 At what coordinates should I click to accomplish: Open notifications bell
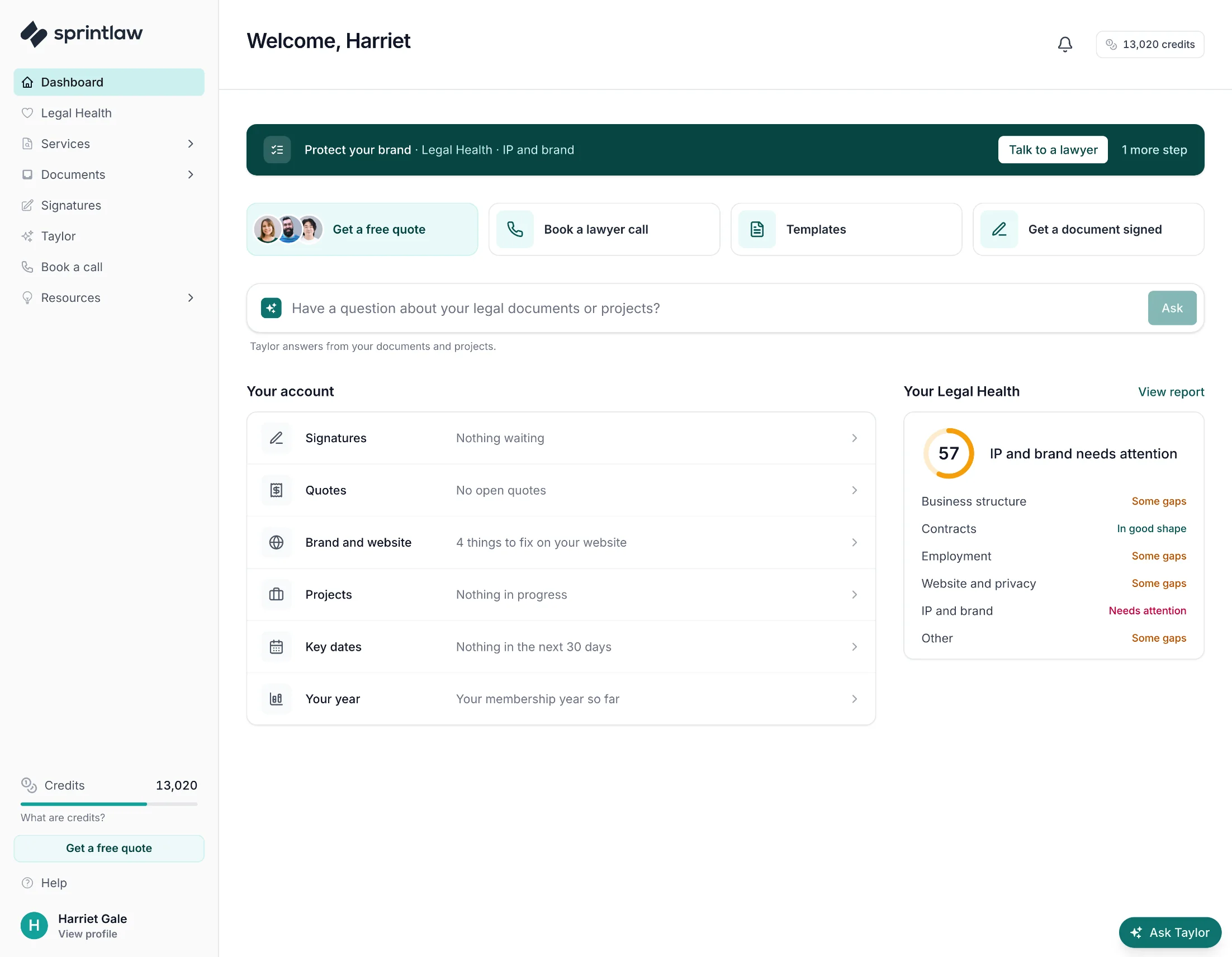[1064, 45]
